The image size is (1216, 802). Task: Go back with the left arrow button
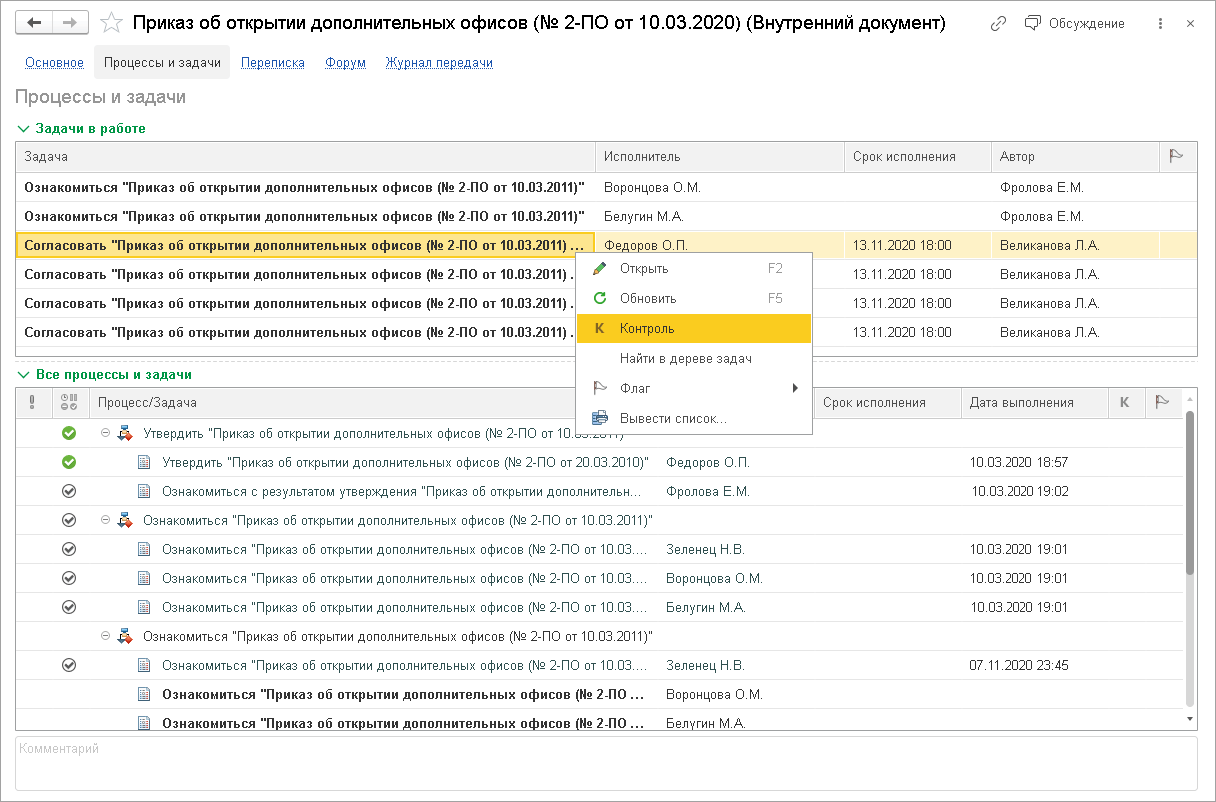[x=36, y=22]
